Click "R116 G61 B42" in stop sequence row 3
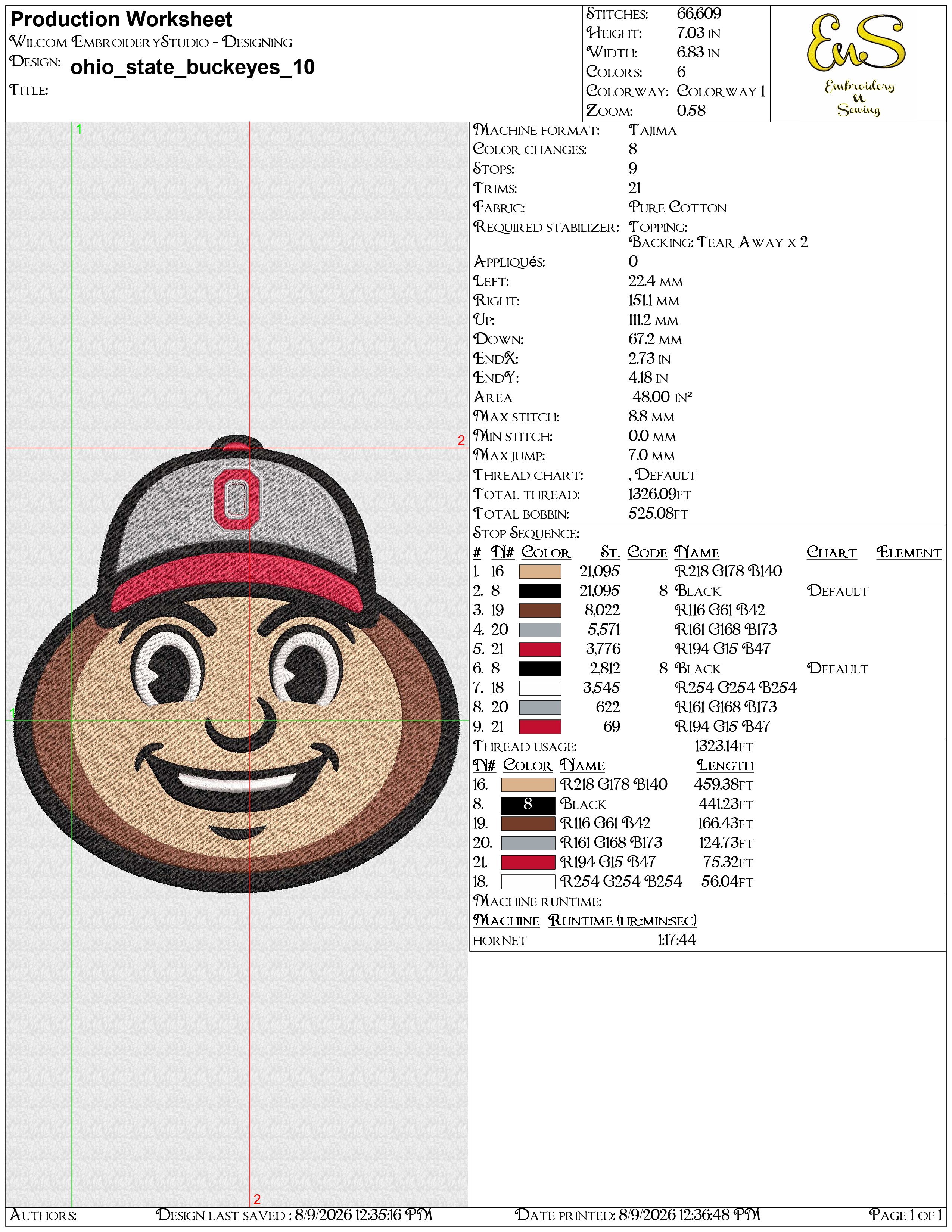The height and width of the screenshot is (1232, 952). (x=720, y=610)
